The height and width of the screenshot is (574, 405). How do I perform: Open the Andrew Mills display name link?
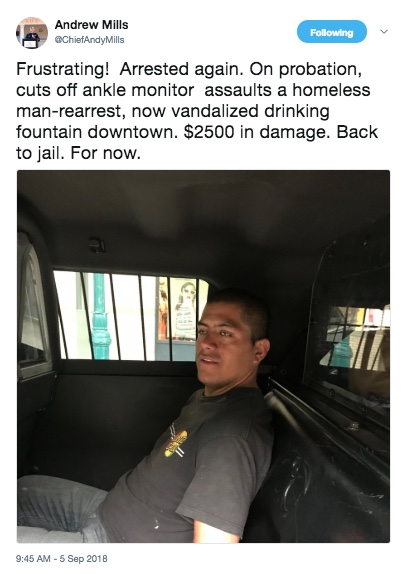pyautogui.click(x=91, y=25)
